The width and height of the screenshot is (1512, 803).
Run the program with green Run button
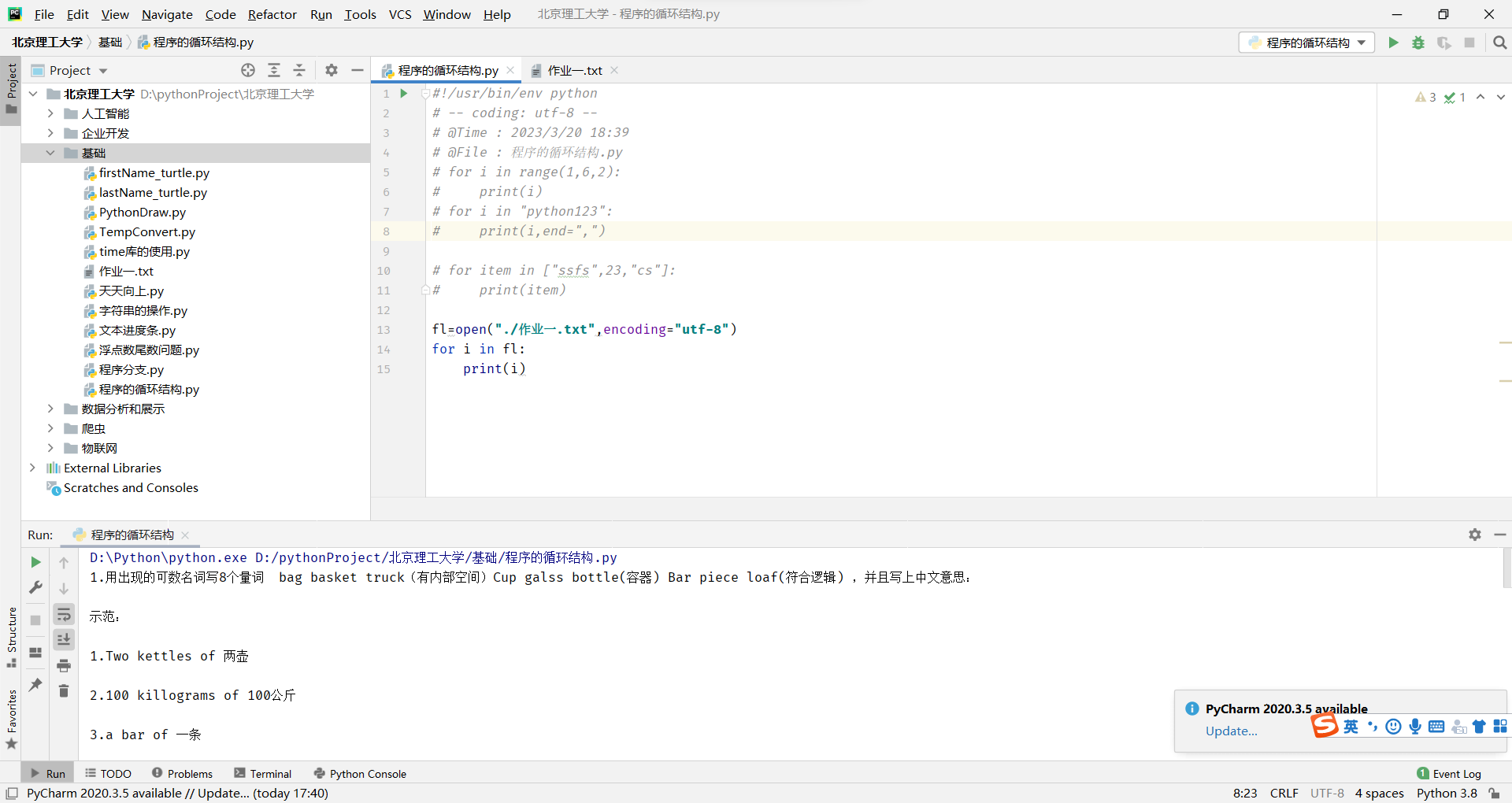click(x=1393, y=43)
